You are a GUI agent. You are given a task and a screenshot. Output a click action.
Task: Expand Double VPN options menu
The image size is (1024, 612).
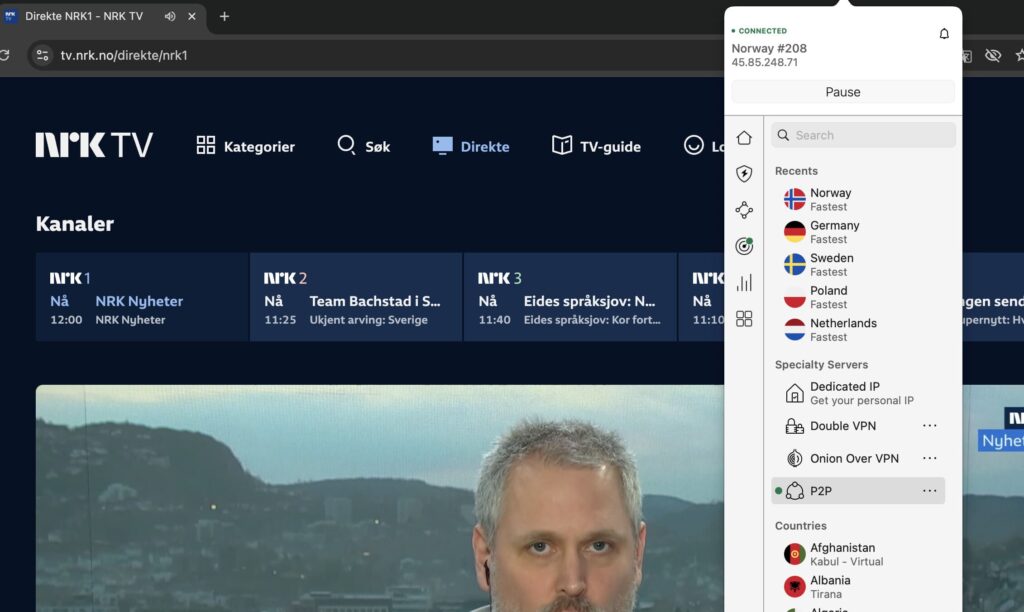[930, 426]
